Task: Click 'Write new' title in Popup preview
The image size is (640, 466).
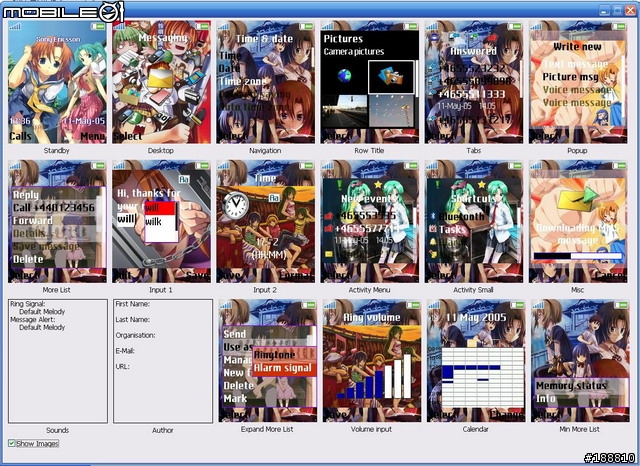Action: (x=577, y=47)
